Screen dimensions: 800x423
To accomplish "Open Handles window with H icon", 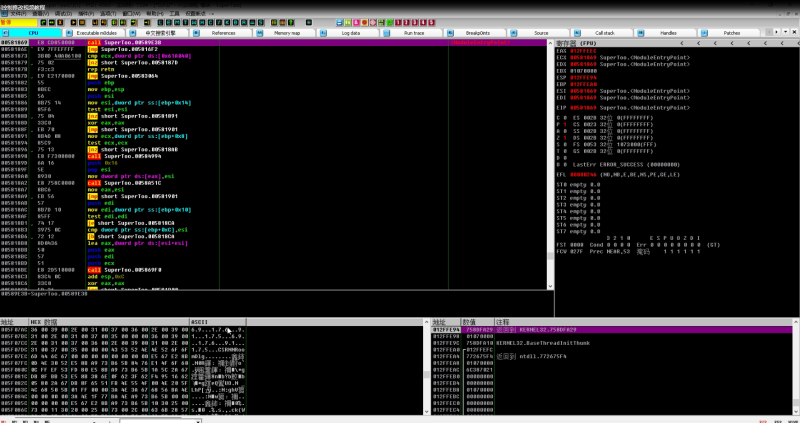I will click(x=202, y=22).
